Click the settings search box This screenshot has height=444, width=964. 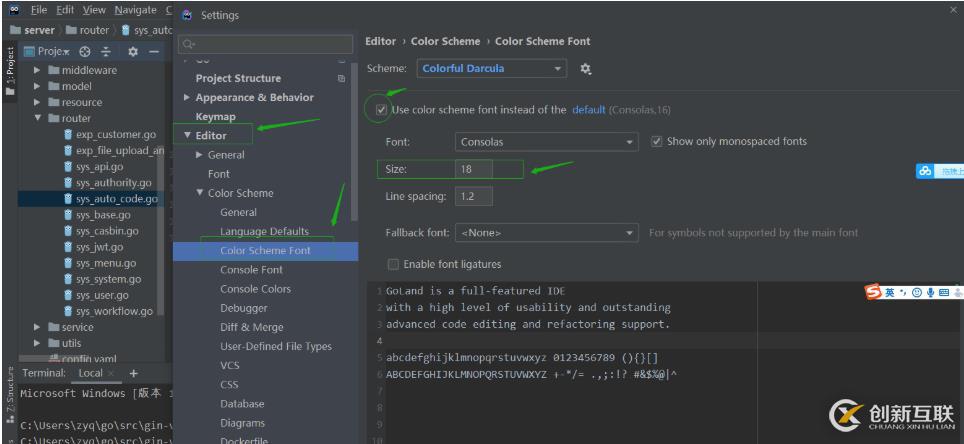click(x=266, y=44)
